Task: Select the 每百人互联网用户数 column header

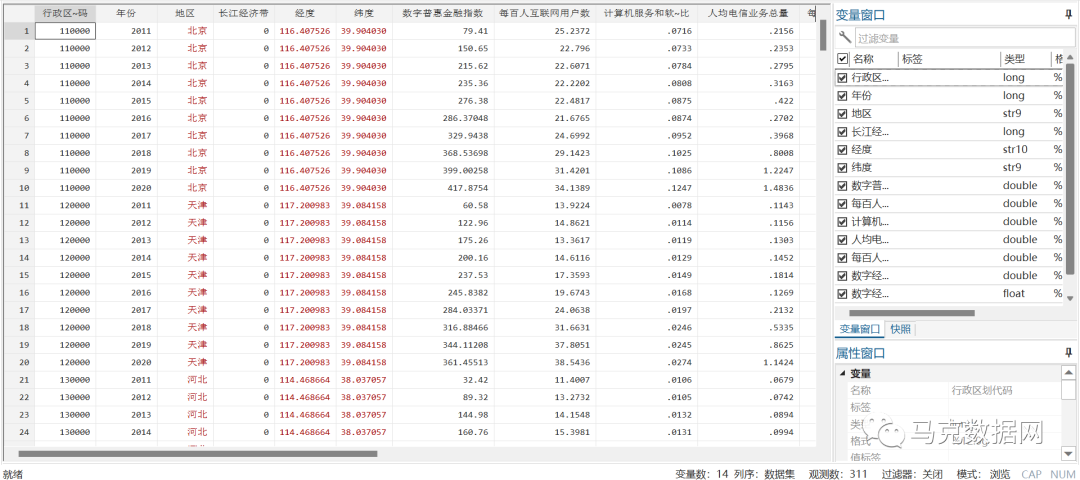Action: 544,13
